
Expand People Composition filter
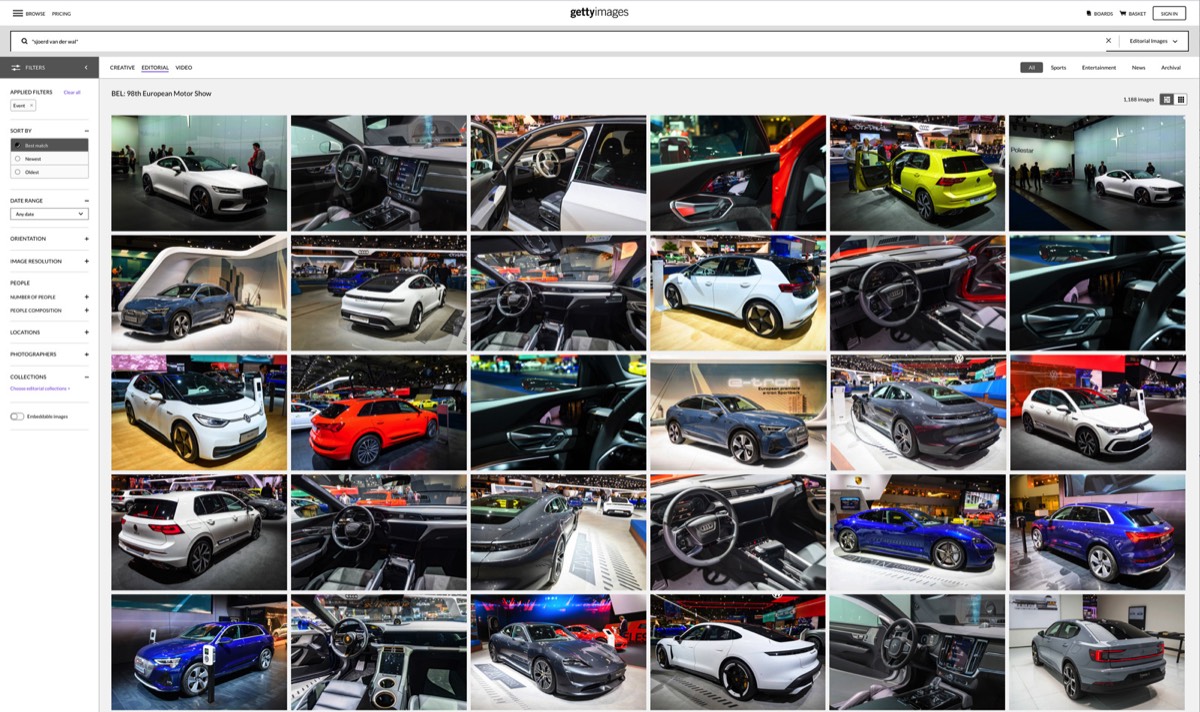pyautogui.click(x=86, y=310)
